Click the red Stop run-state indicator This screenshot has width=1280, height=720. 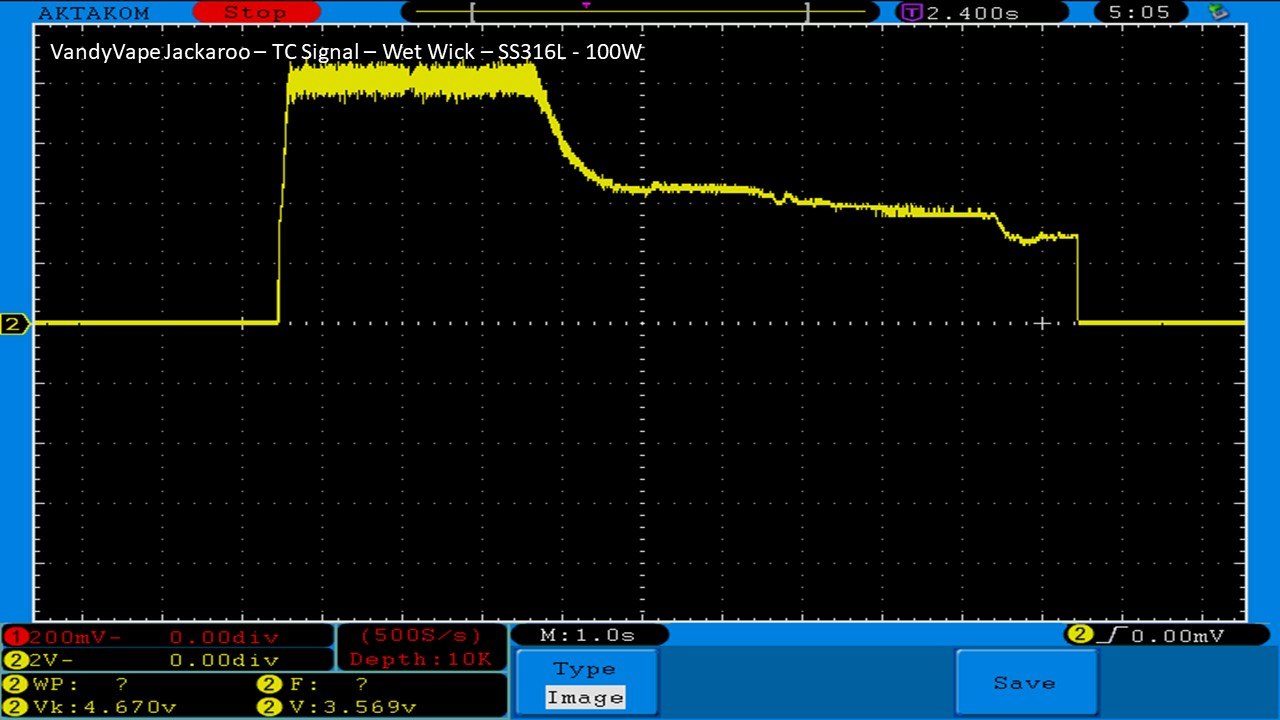(x=256, y=13)
